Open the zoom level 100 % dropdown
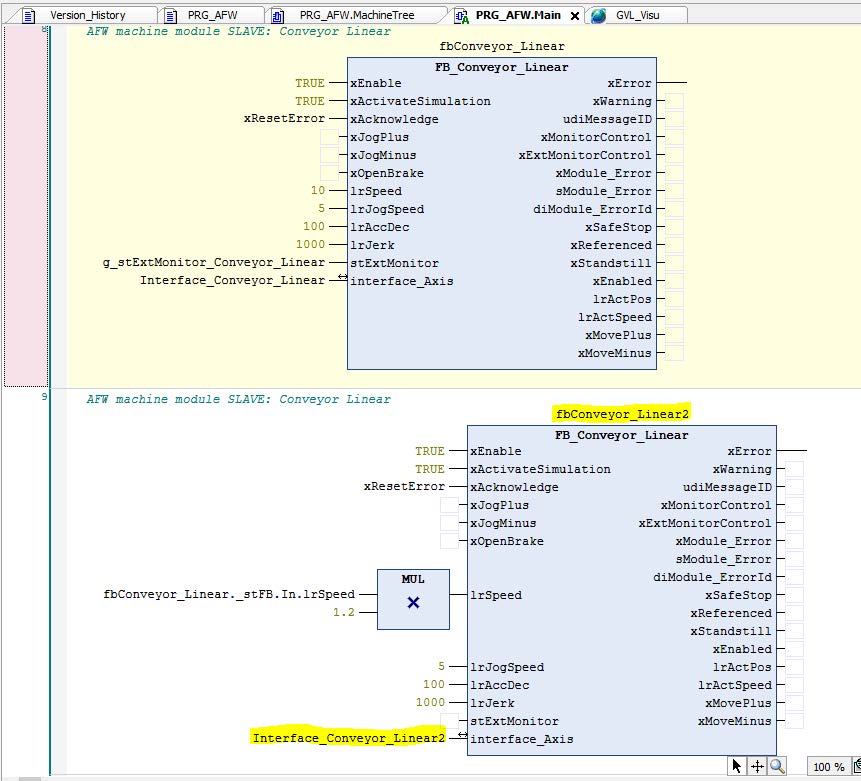Image resolution: width=861 pixels, height=781 pixels. click(x=828, y=767)
